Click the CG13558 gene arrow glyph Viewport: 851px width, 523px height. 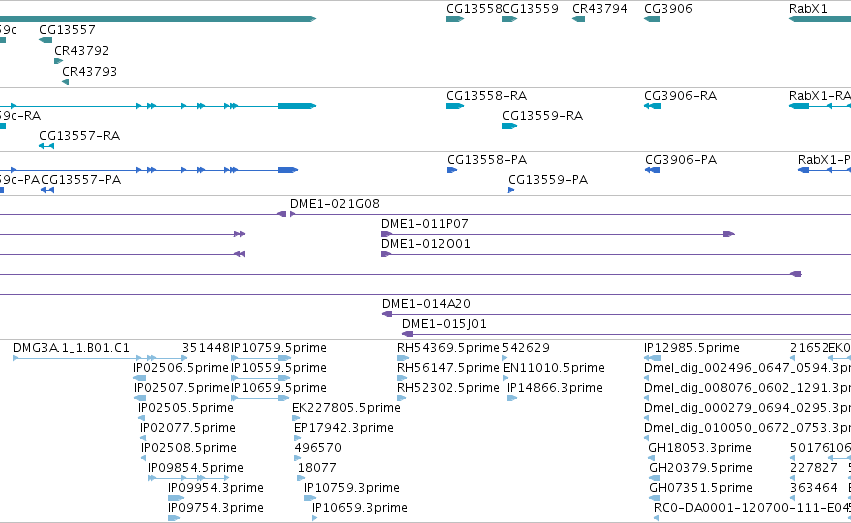pyautogui.click(x=455, y=19)
